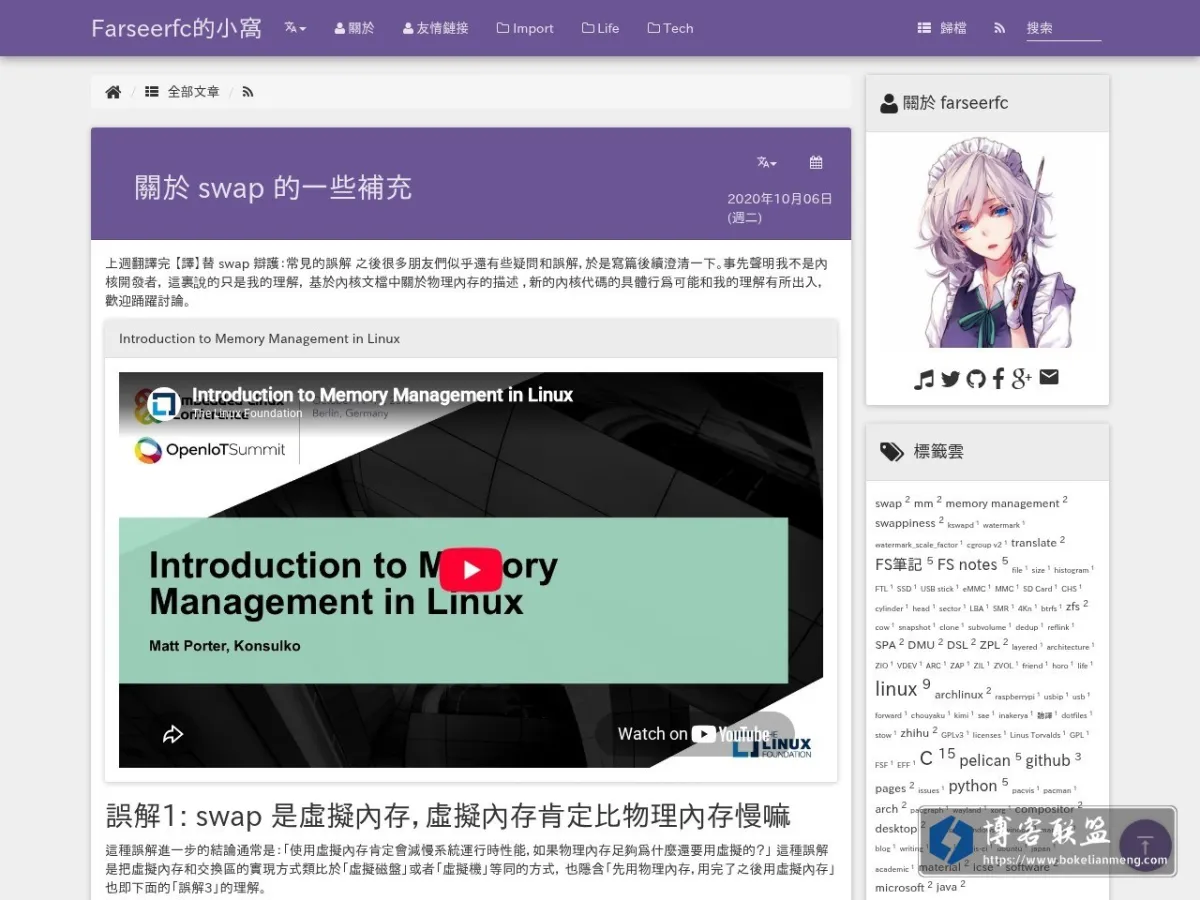Open the 【譯】替 swap 辯護 article link
Image resolution: width=1200 pixels, height=900 pixels.
pyautogui.click(x=264, y=264)
